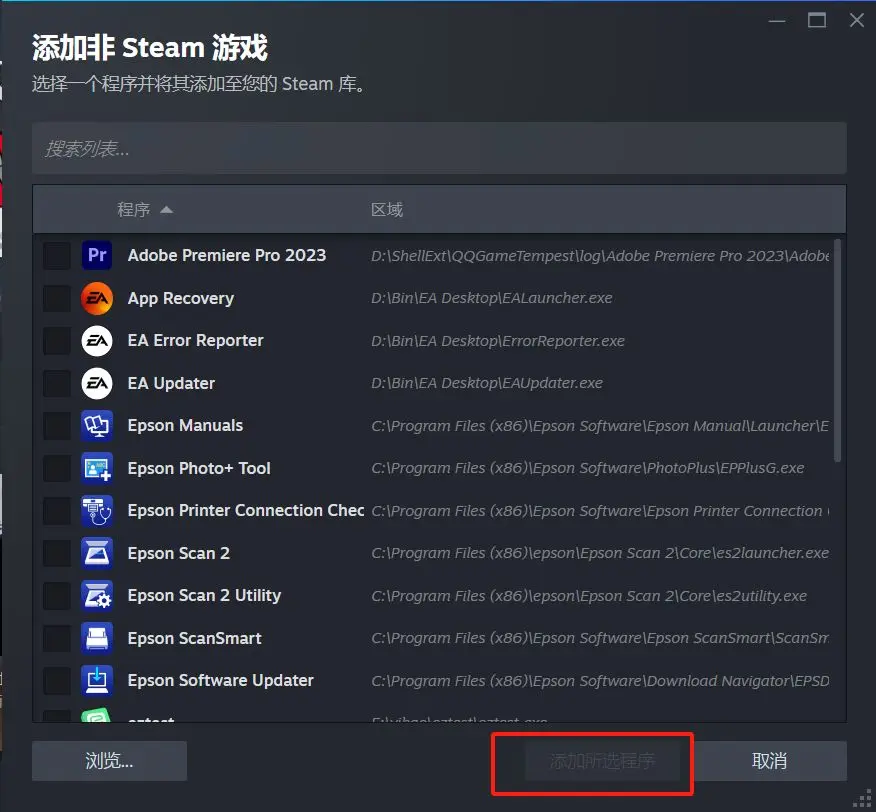Check the EA Error Reporter checkbox

(x=56, y=341)
